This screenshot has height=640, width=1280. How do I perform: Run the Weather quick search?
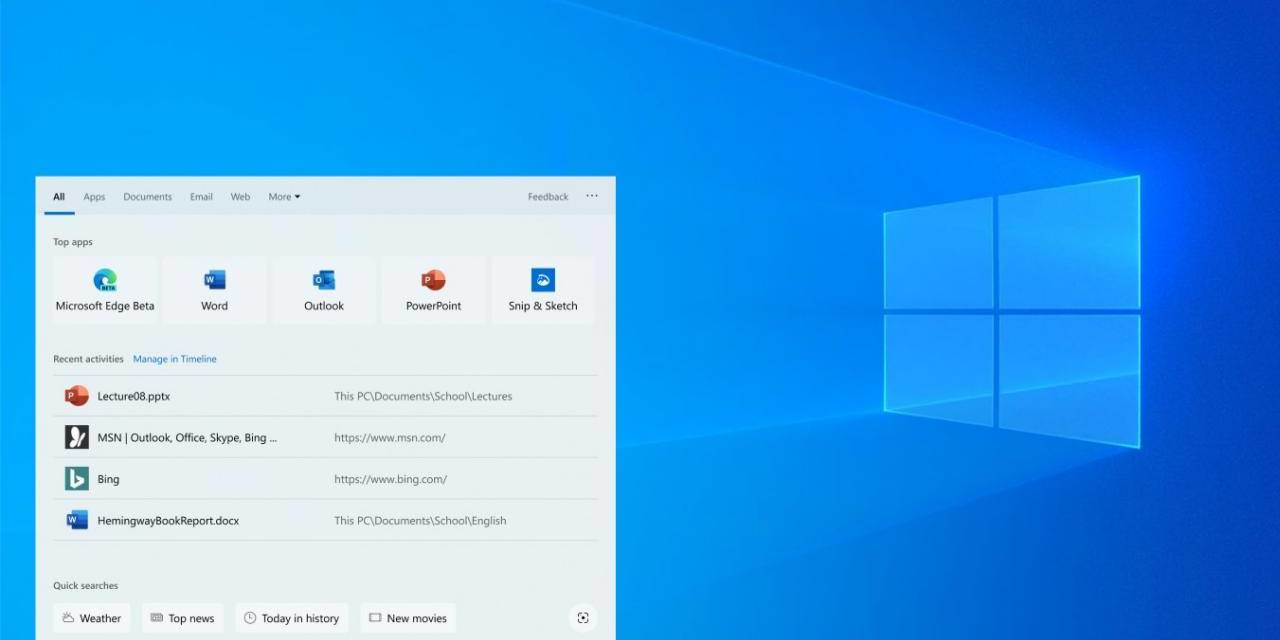point(92,618)
